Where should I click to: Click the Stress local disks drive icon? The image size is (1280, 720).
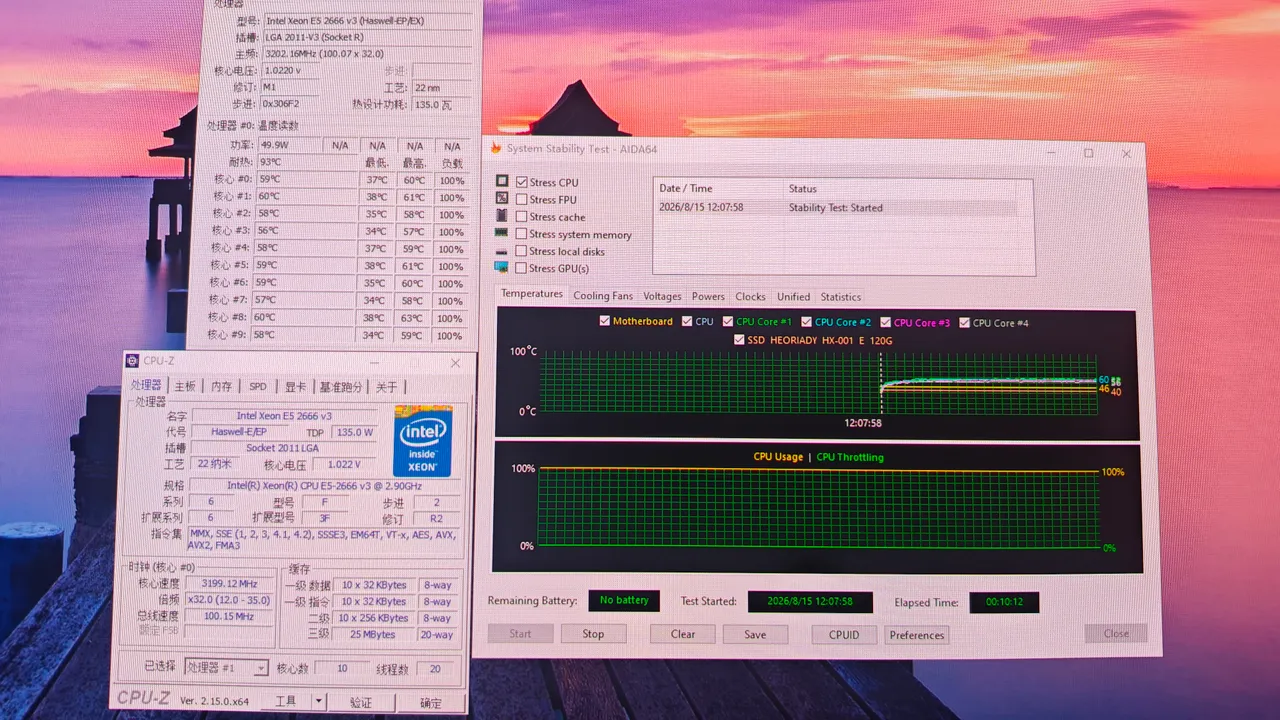pos(502,251)
